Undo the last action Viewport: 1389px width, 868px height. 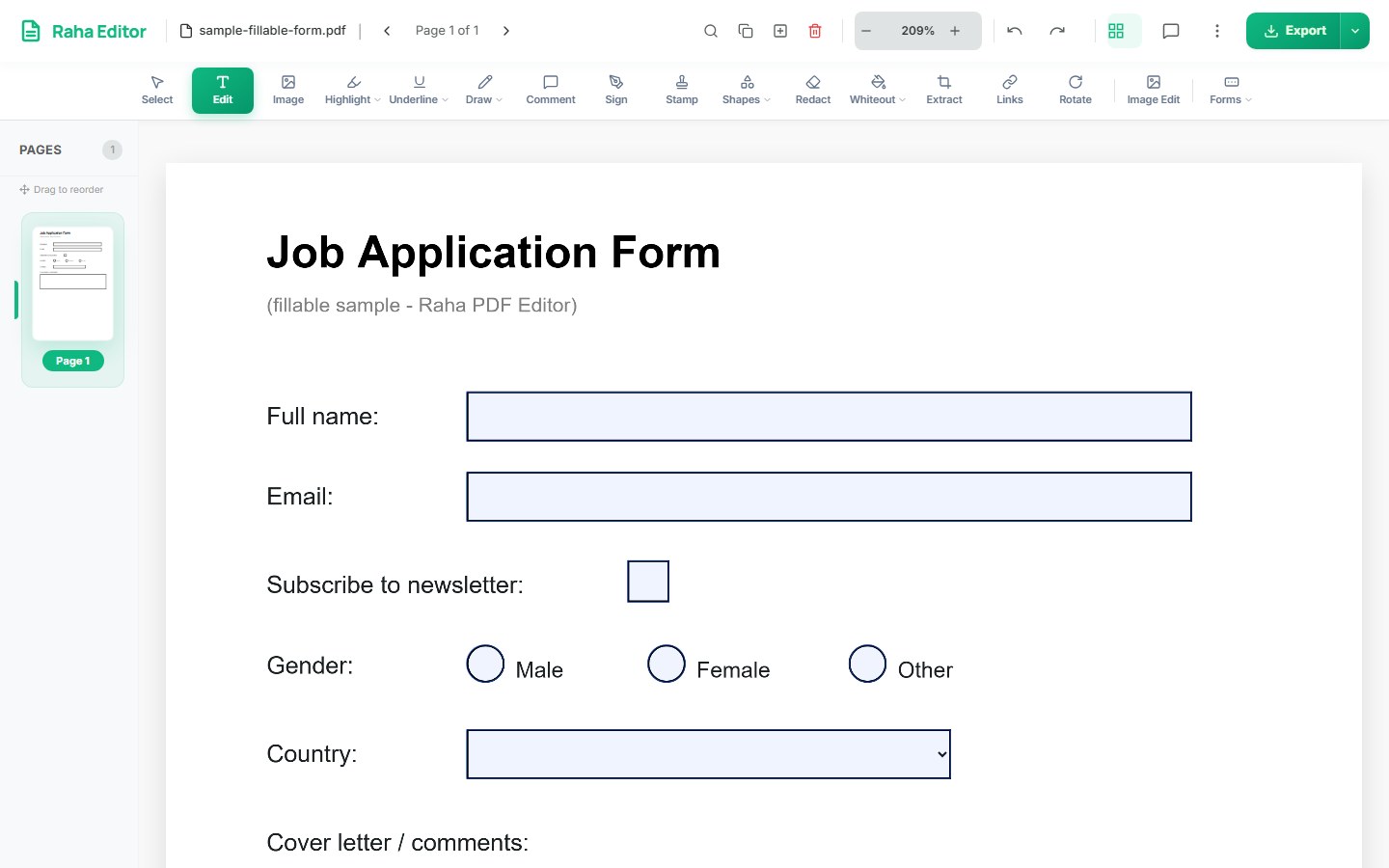tap(1015, 31)
